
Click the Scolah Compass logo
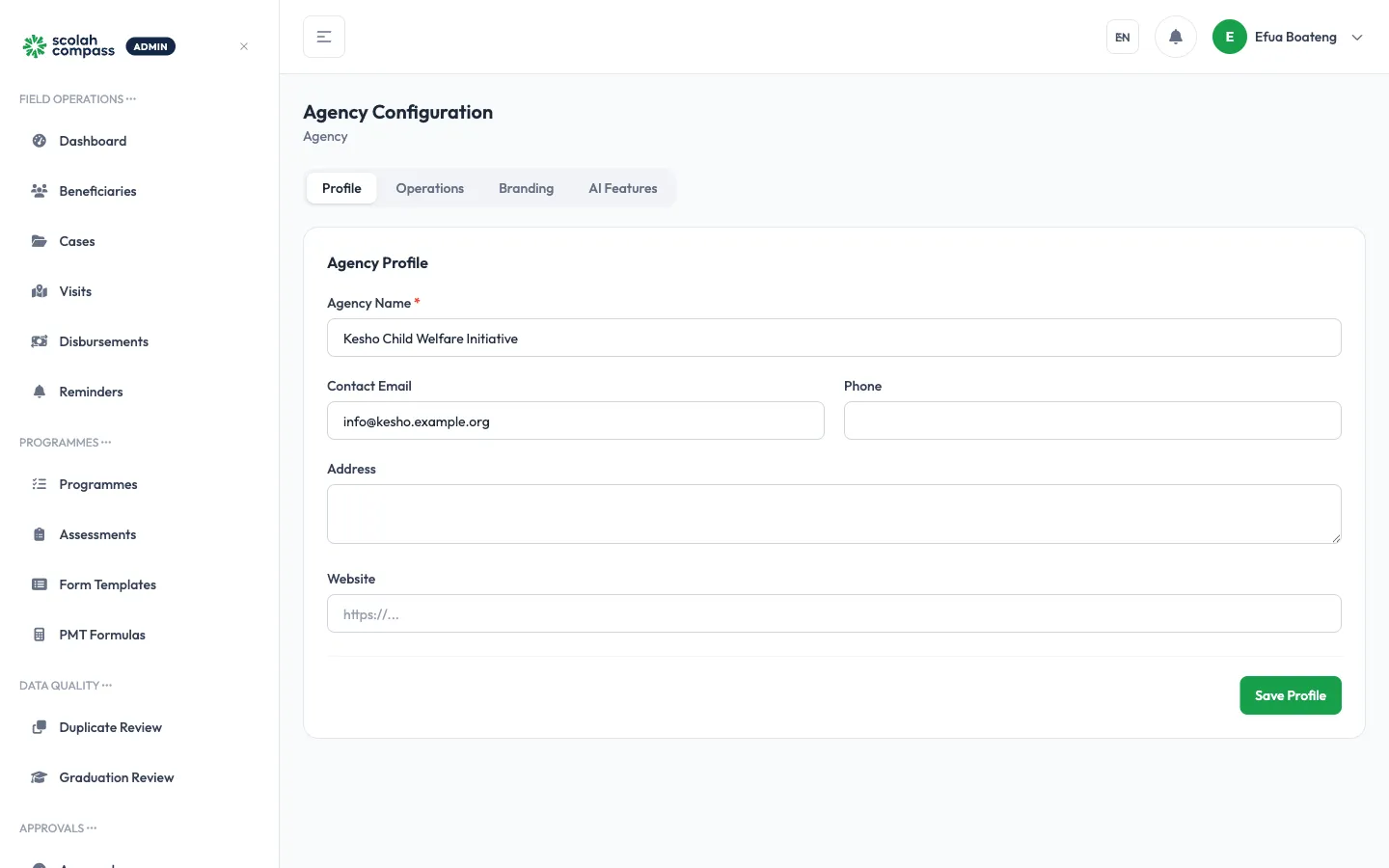(68, 46)
